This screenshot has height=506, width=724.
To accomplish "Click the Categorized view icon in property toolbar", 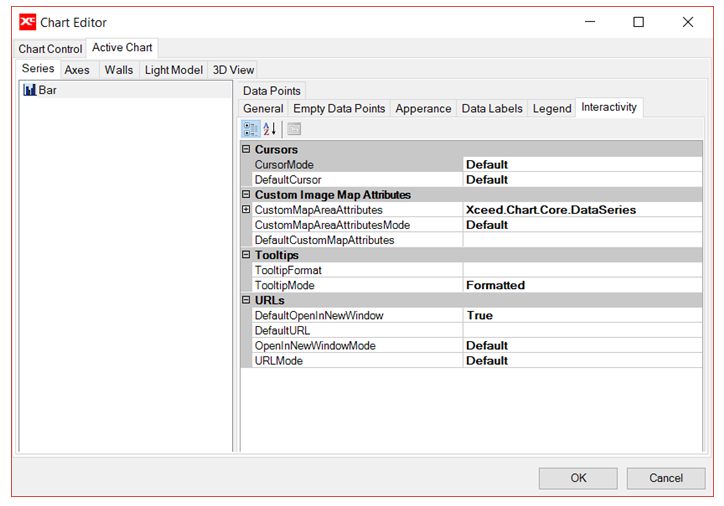I will tap(251, 129).
